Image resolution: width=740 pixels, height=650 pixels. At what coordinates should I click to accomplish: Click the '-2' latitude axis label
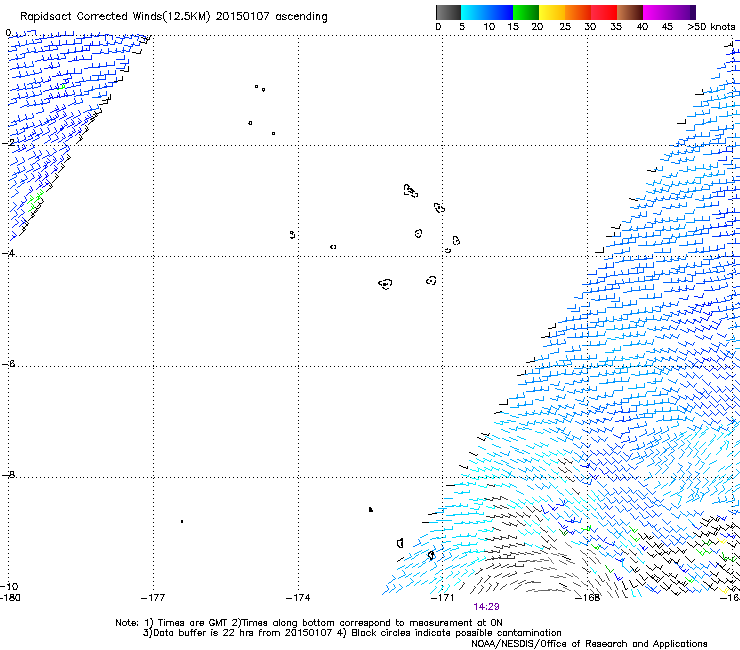pyautogui.click(x=8, y=142)
